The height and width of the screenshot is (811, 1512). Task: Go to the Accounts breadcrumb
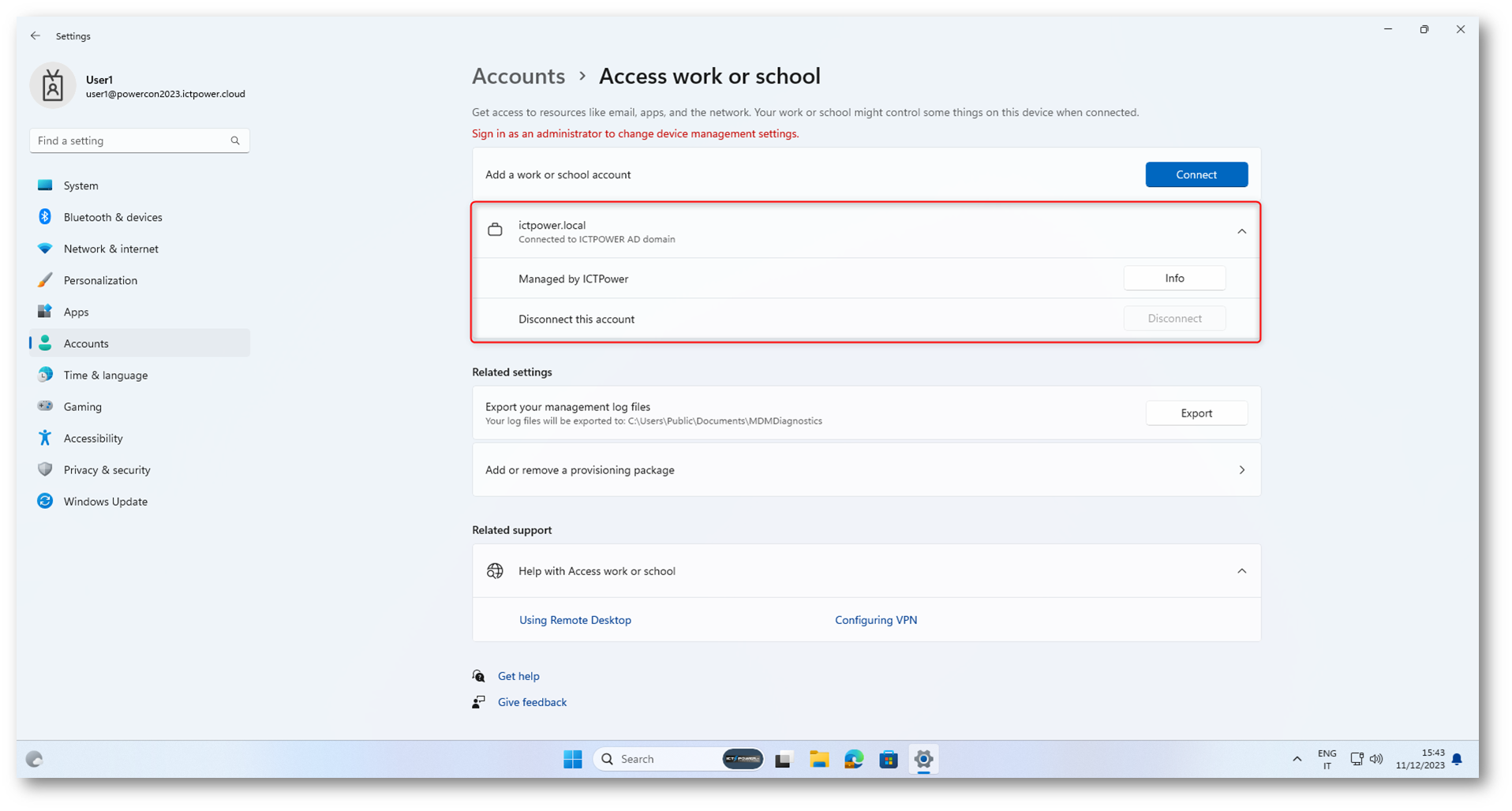pyautogui.click(x=518, y=77)
